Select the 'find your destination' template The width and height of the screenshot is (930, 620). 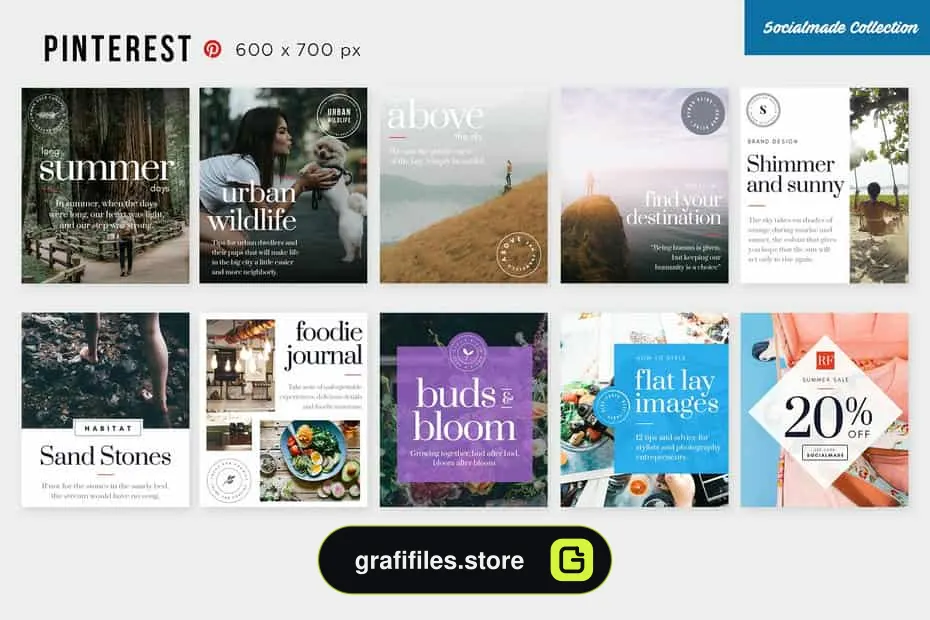pyautogui.click(x=645, y=186)
